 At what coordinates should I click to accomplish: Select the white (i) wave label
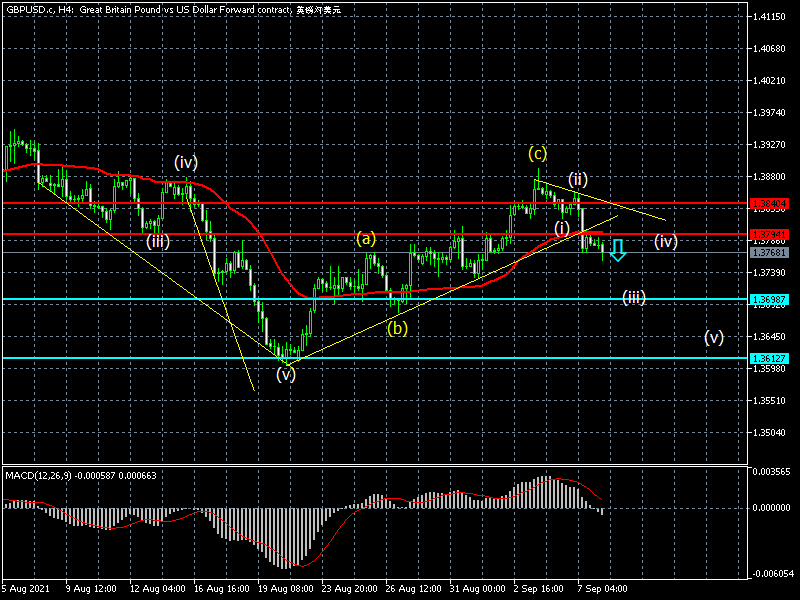563,229
